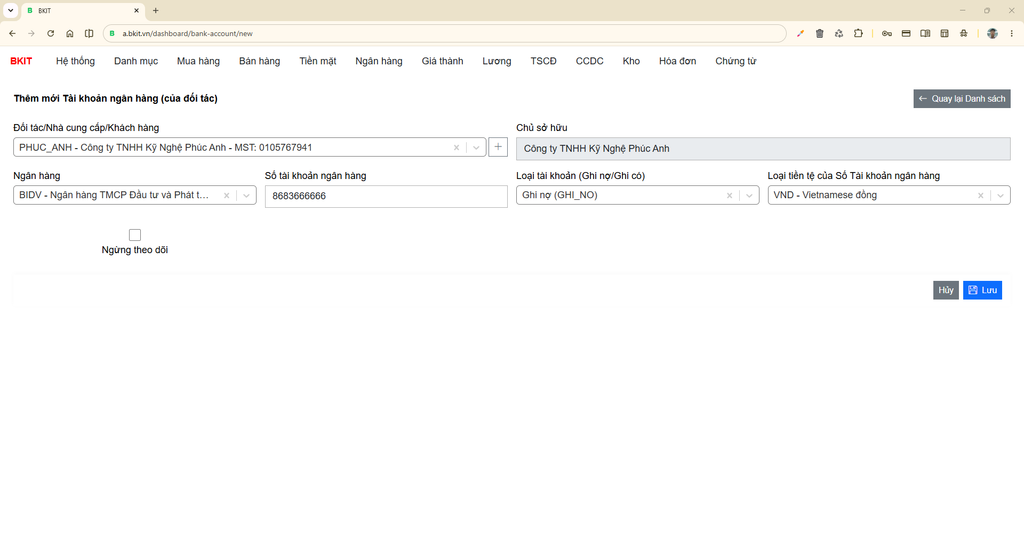
Task: Expand the currency dropdown arrow
Action: (1000, 195)
